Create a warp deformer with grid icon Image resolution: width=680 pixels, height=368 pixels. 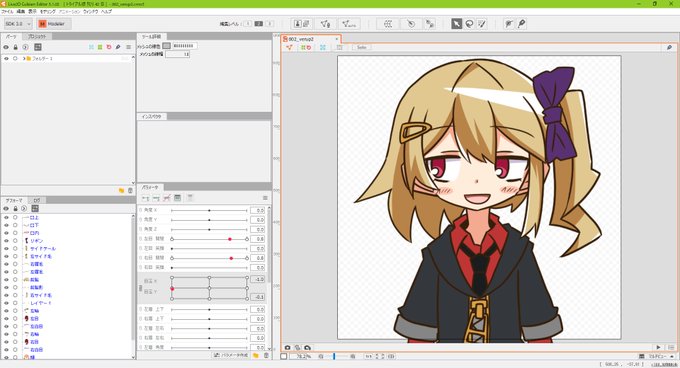pyautogui.click(x=388, y=24)
